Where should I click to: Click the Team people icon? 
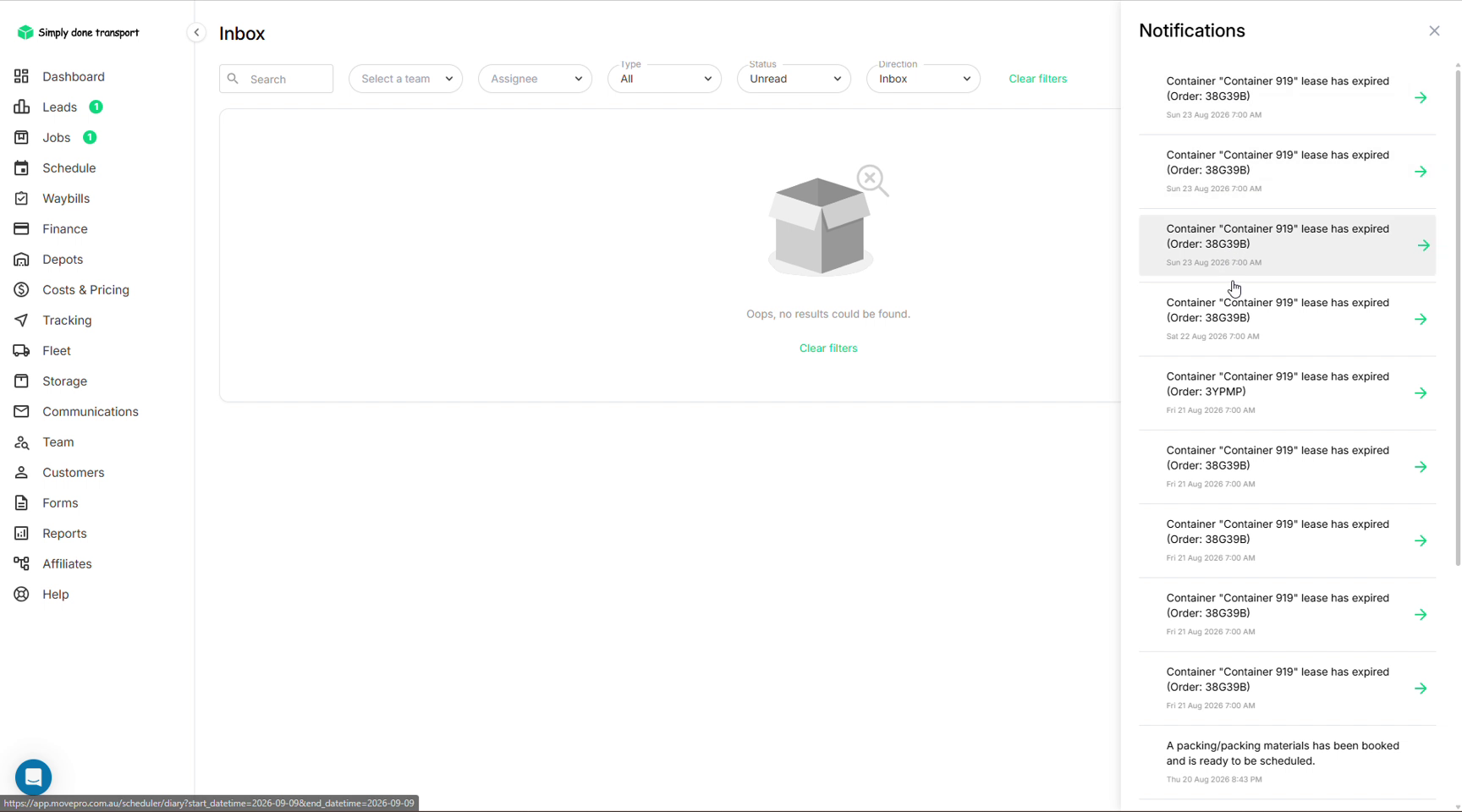pyautogui.click(x=21, y=442)
